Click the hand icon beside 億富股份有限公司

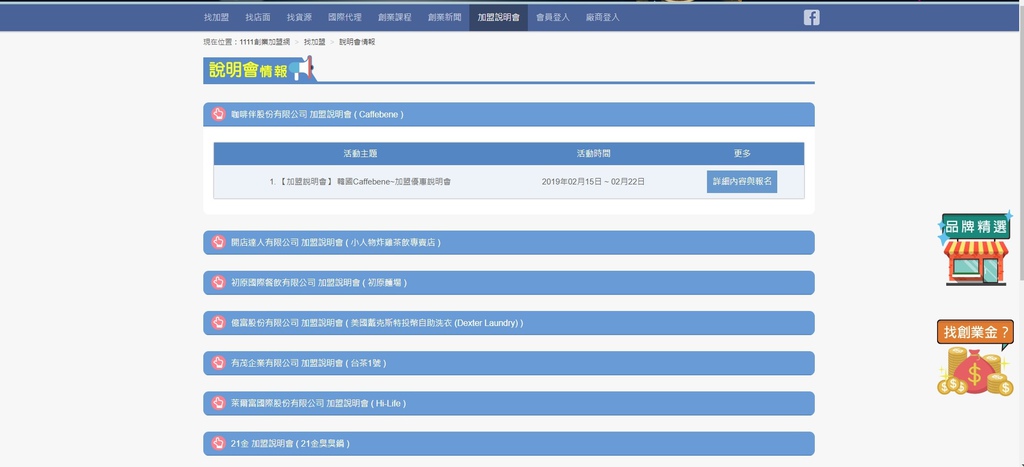[x=218, y=323]
